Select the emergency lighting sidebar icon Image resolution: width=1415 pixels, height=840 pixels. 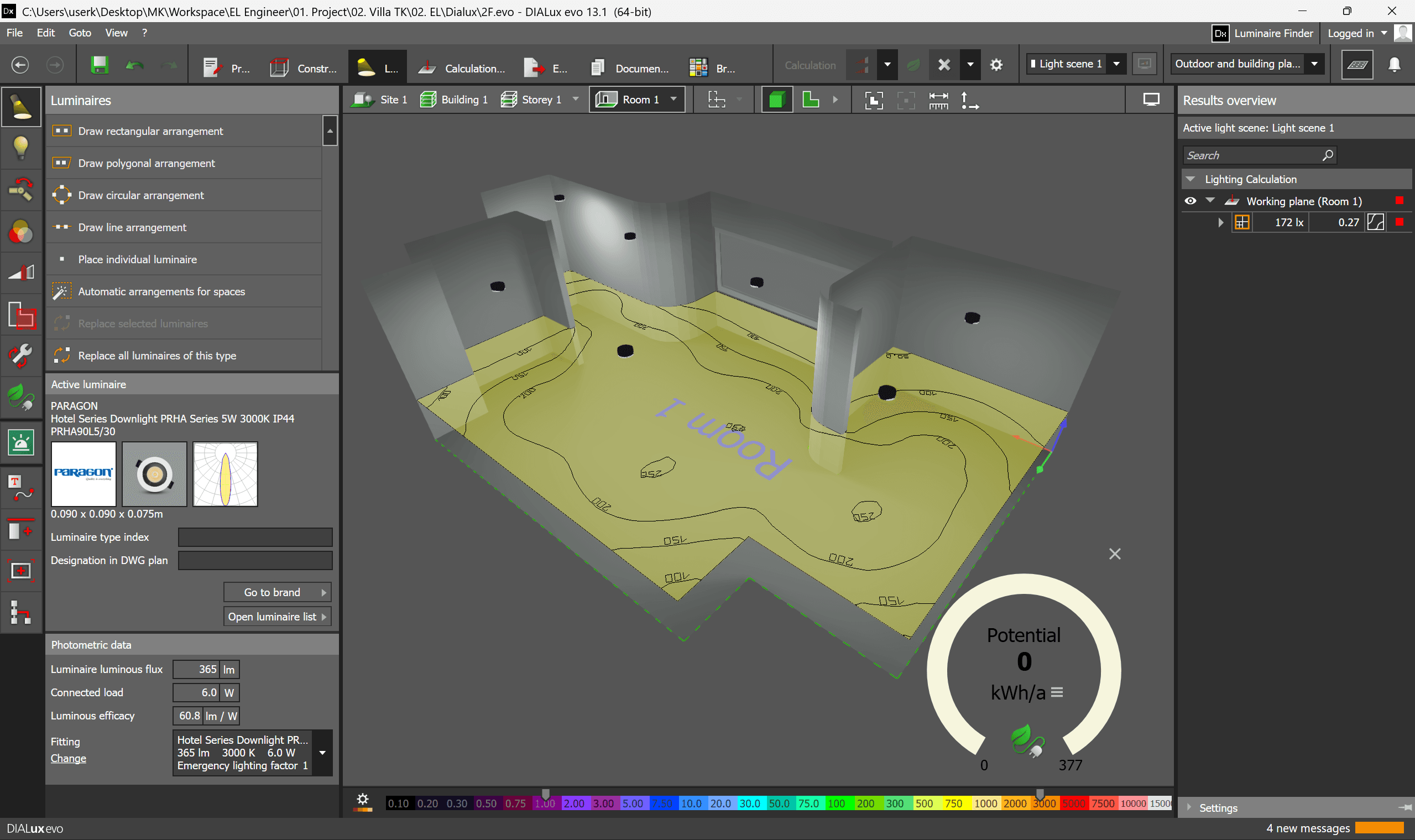[21, 442]
